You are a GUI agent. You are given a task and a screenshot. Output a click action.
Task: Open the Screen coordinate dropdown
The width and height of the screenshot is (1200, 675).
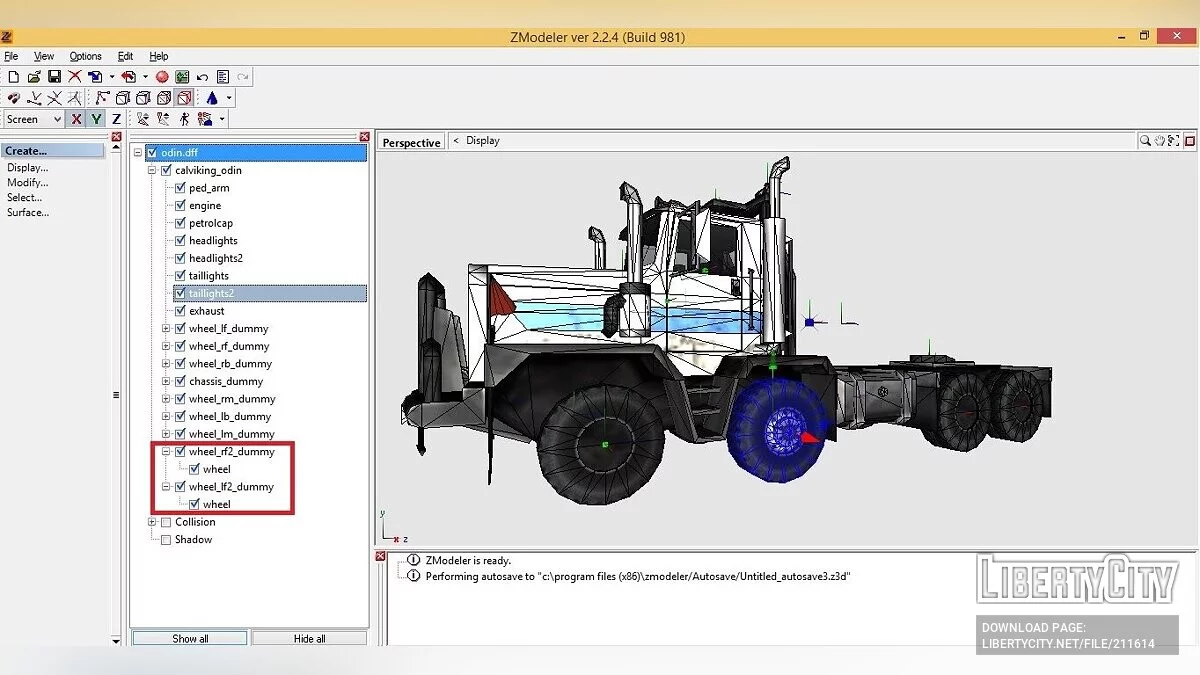(x=56, y=119)
